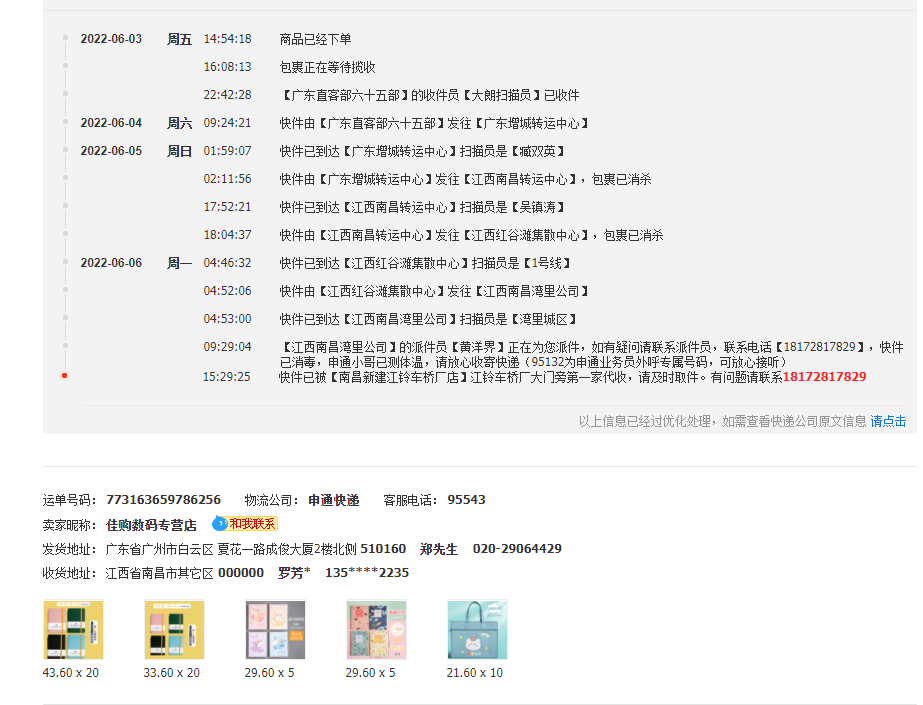Click the recipient name 罗芳*
The height and width of the screenshot is (705, 923).
[294, 573]
